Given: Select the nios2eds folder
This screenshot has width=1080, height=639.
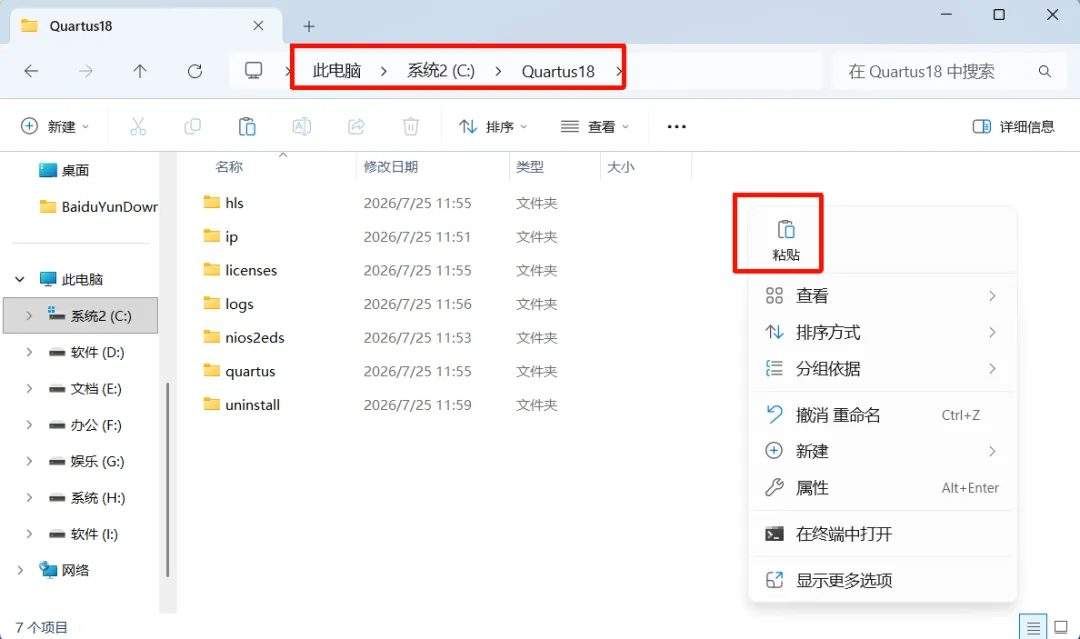Looking at the screenshot, I should click(x=244, y=338).
